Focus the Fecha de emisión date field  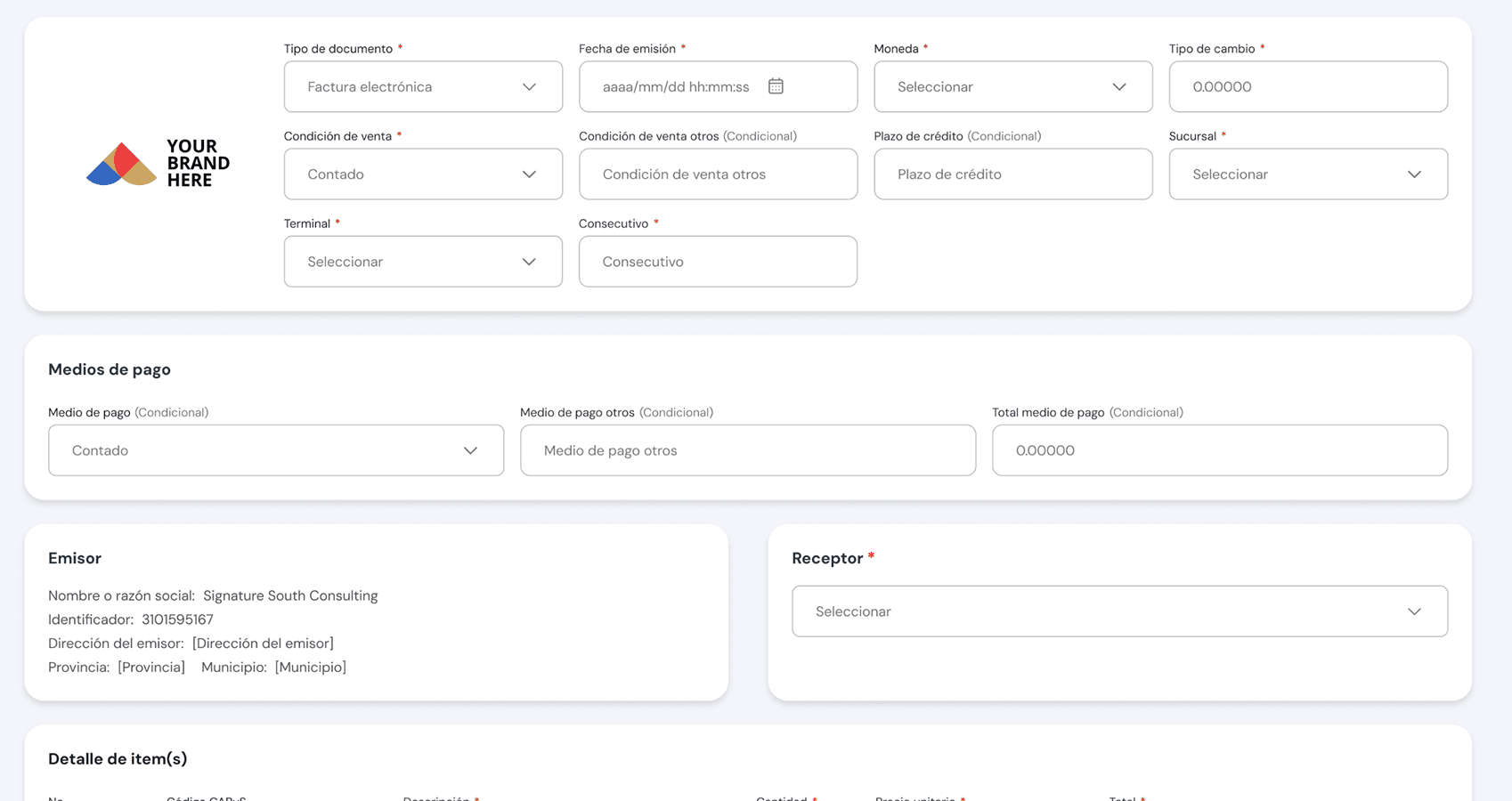[x=718, y=86]
